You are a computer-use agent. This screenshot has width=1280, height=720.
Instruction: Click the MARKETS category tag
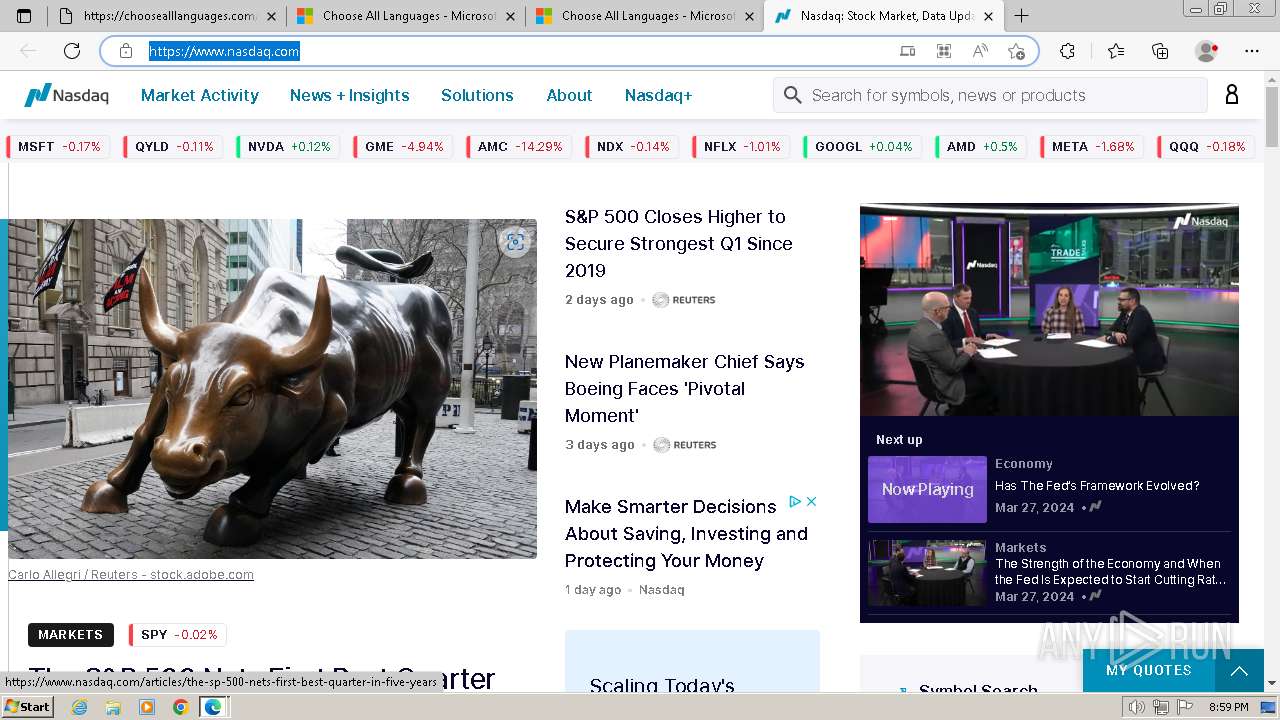[x=70, y=635]
